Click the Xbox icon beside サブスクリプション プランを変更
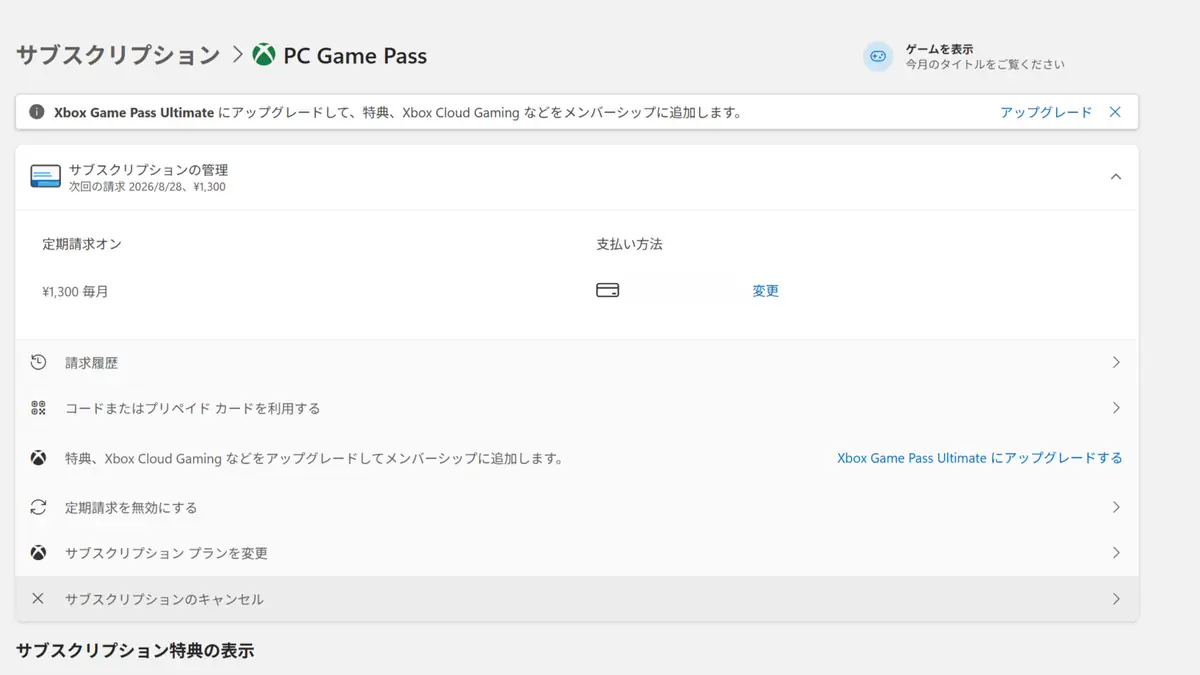The image size is (1200, 675). coord(38,553)
